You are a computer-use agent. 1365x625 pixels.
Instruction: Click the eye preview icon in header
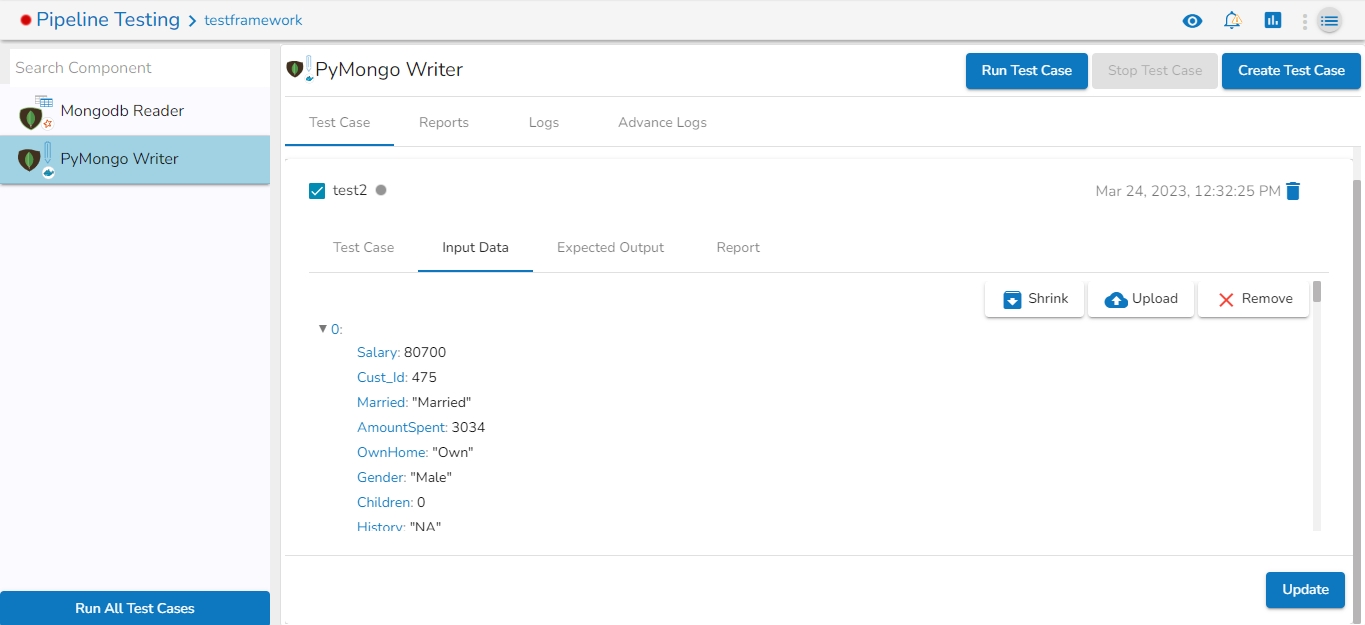[1192, 20]
